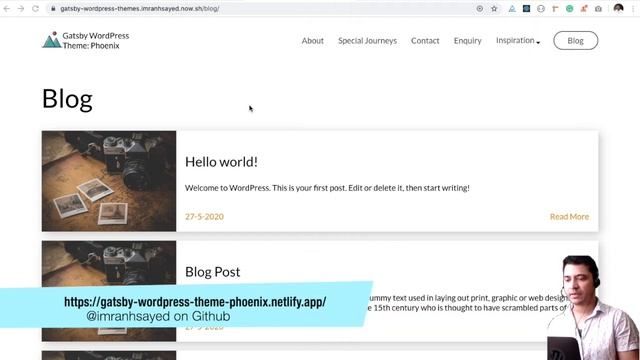This screenshot has width=640, height=360.
Task: Click the Phoenix theme mountain logo
Action: click(x=51, y=40)
